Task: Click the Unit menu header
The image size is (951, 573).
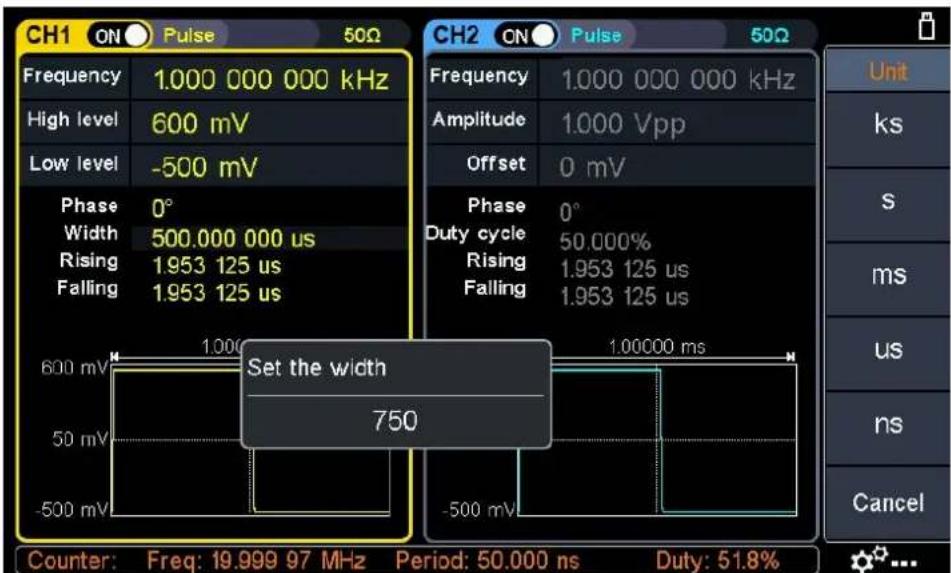Action: pyautogui.click(x=888, y=72)
